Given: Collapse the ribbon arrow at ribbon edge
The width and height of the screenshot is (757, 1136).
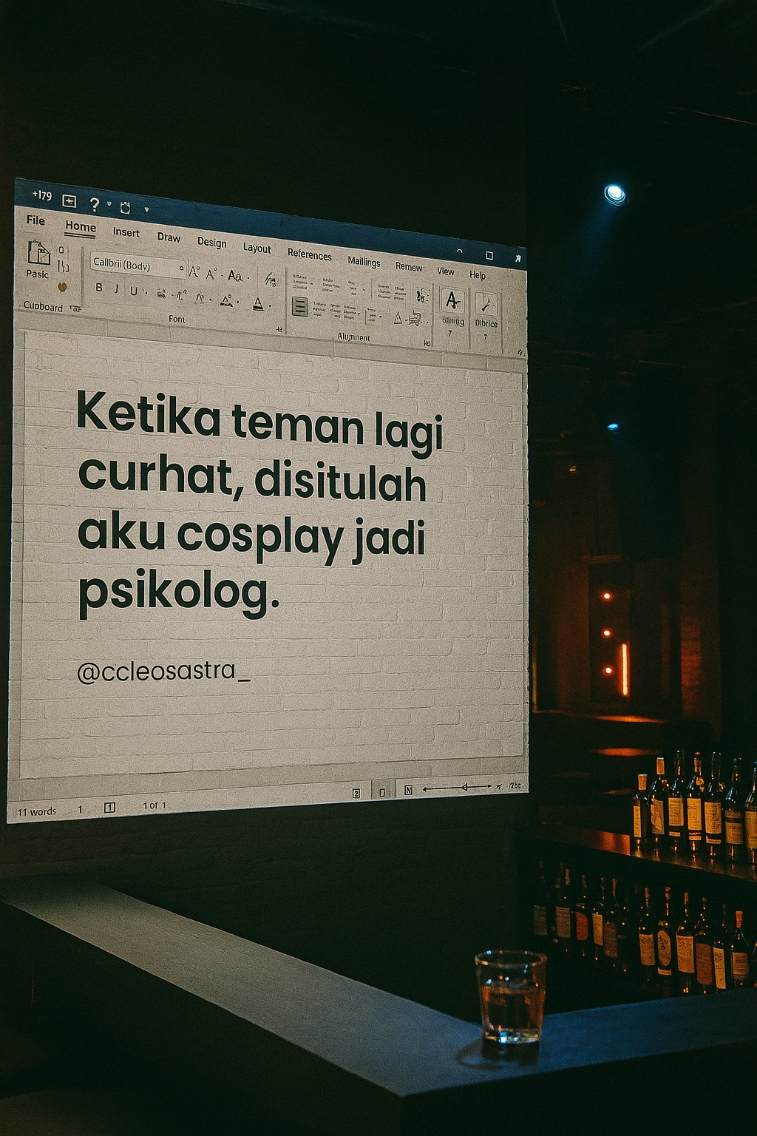Looking at the screenshot, I should (x=520, y=353).
